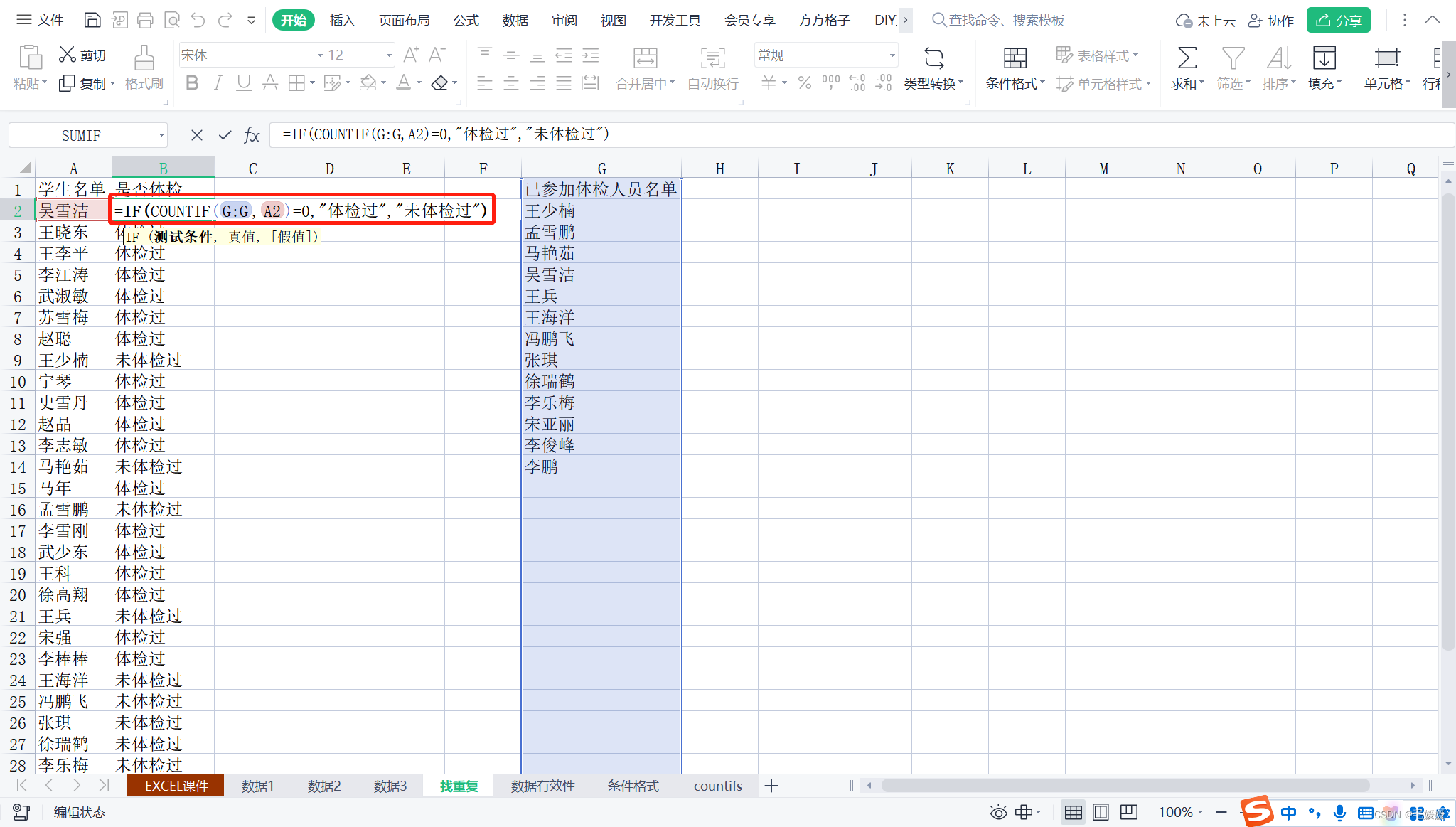
Task: Expand the Name Box dropdown showing SUMIF
Action: [161, 135]
